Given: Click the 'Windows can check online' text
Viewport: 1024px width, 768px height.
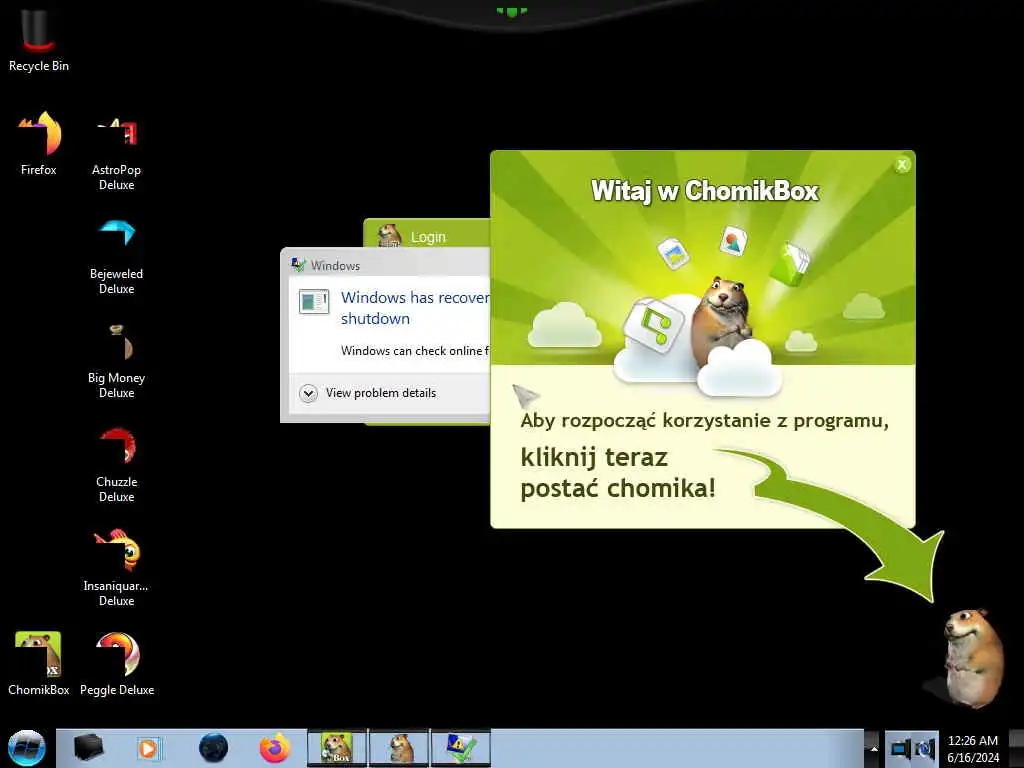Looking at the screenshot, I should (x=415, y=351).
